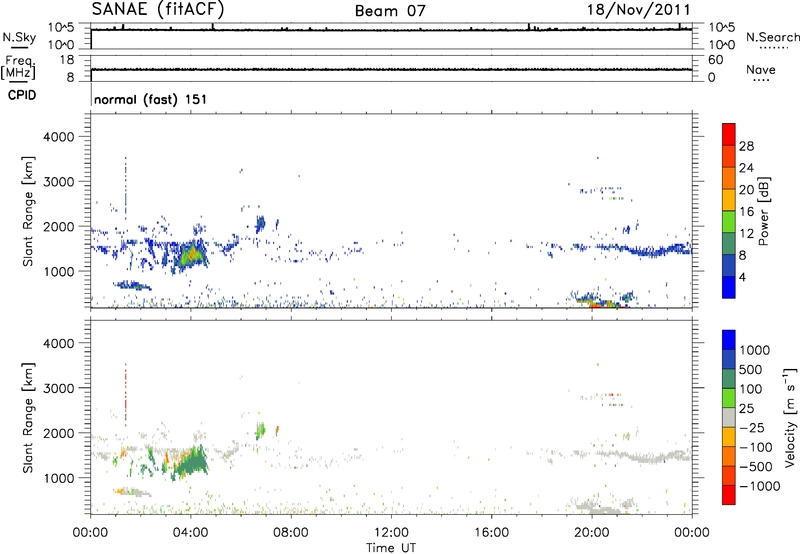Click the 100 tick on Velocity colorbar
Viewport: 800px width, 554px height.
(x=751, y=389)
